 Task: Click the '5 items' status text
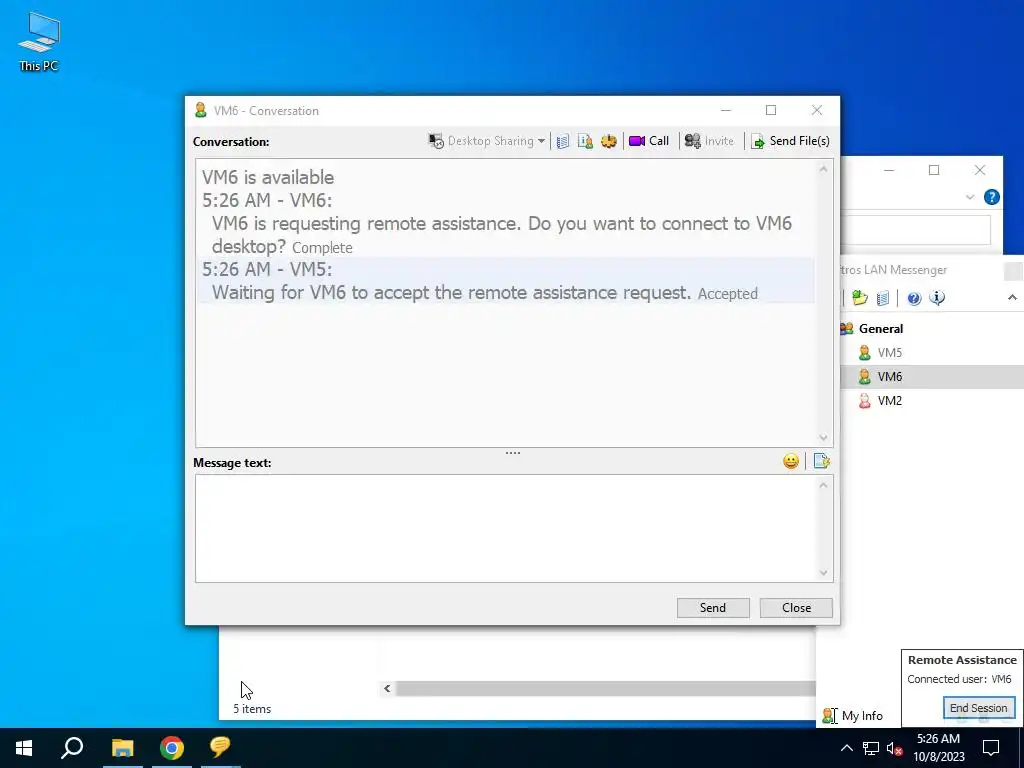[252, 709]
